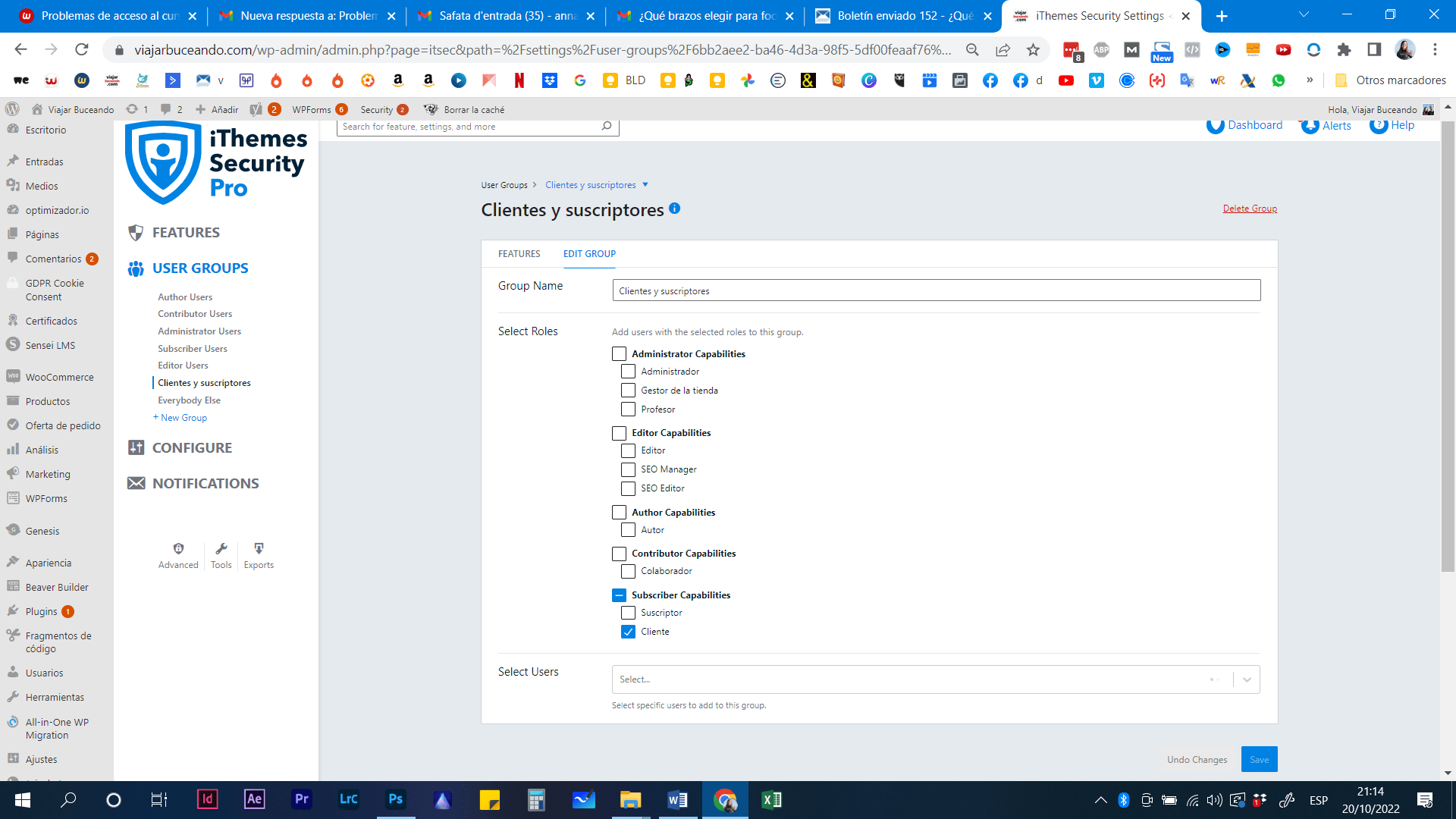Open Word from the taskbar
1456x819 pixels.
[x=678, y=799]
